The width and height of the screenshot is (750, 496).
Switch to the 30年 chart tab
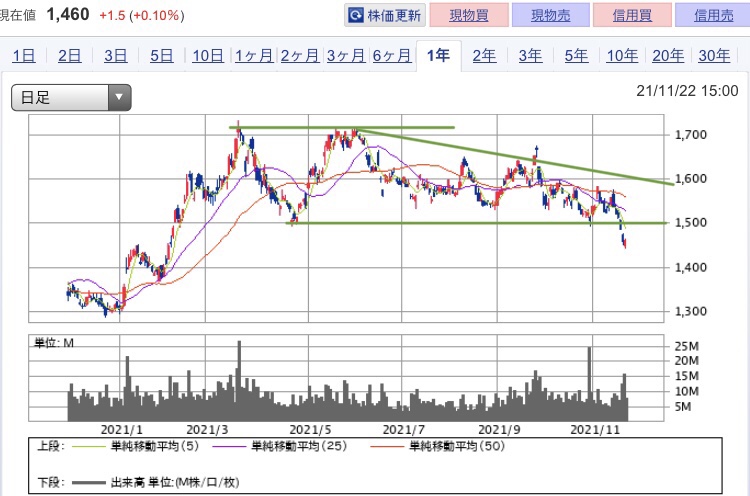(x=714, y=56)
